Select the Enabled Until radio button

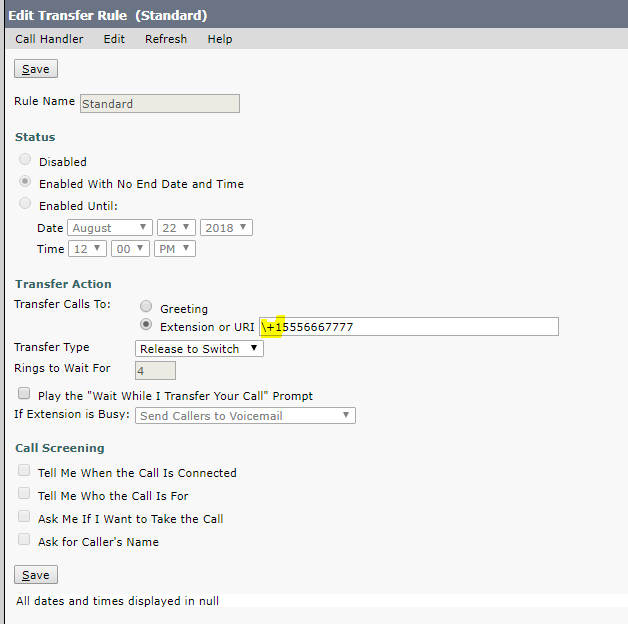point(25,204)
